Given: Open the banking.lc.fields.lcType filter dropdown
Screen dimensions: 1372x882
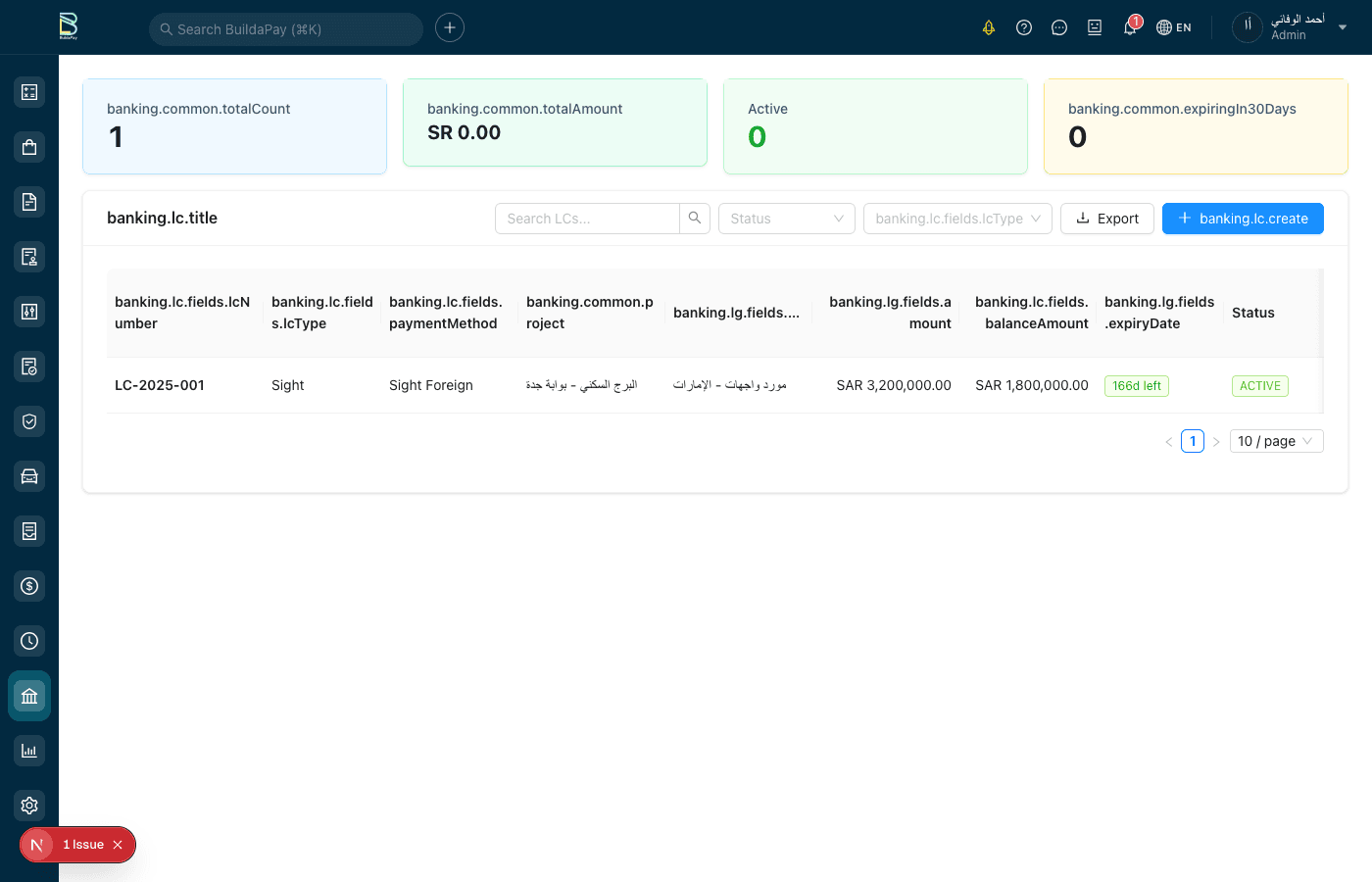Looking at the screenshot, I should point(957,219).
